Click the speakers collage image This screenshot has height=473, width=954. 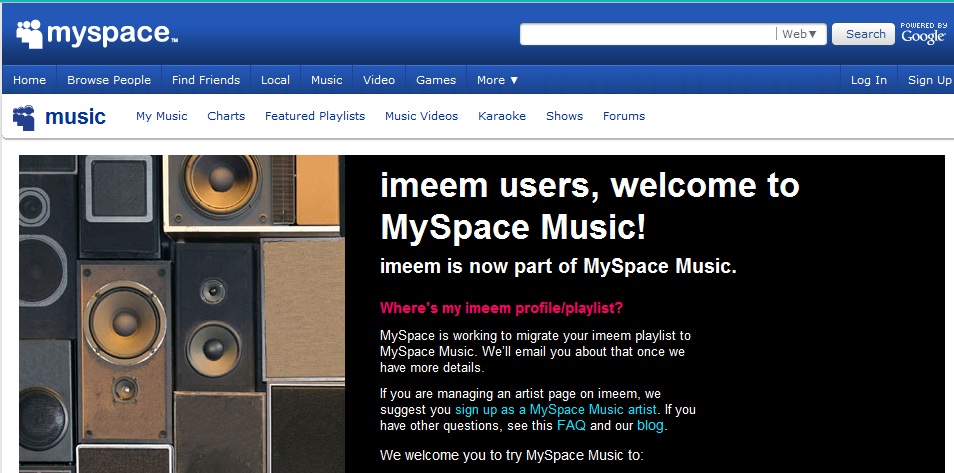coord(182,314)
